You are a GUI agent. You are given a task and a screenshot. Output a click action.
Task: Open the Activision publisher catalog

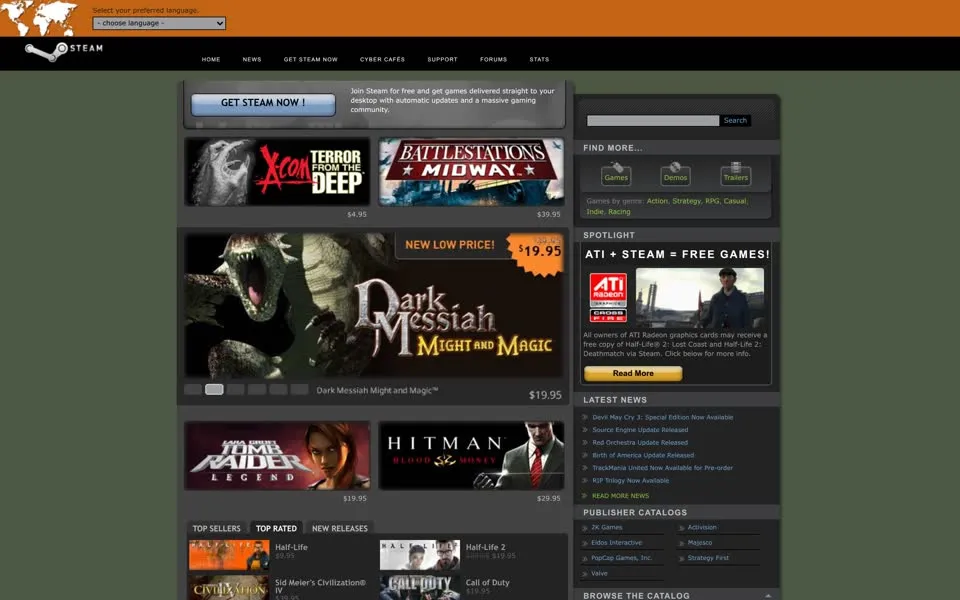702,527
